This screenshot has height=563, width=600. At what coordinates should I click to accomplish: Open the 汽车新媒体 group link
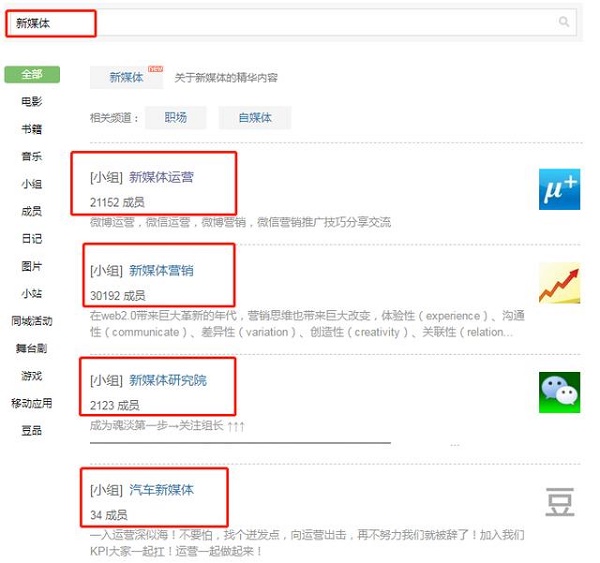[161, 490]
